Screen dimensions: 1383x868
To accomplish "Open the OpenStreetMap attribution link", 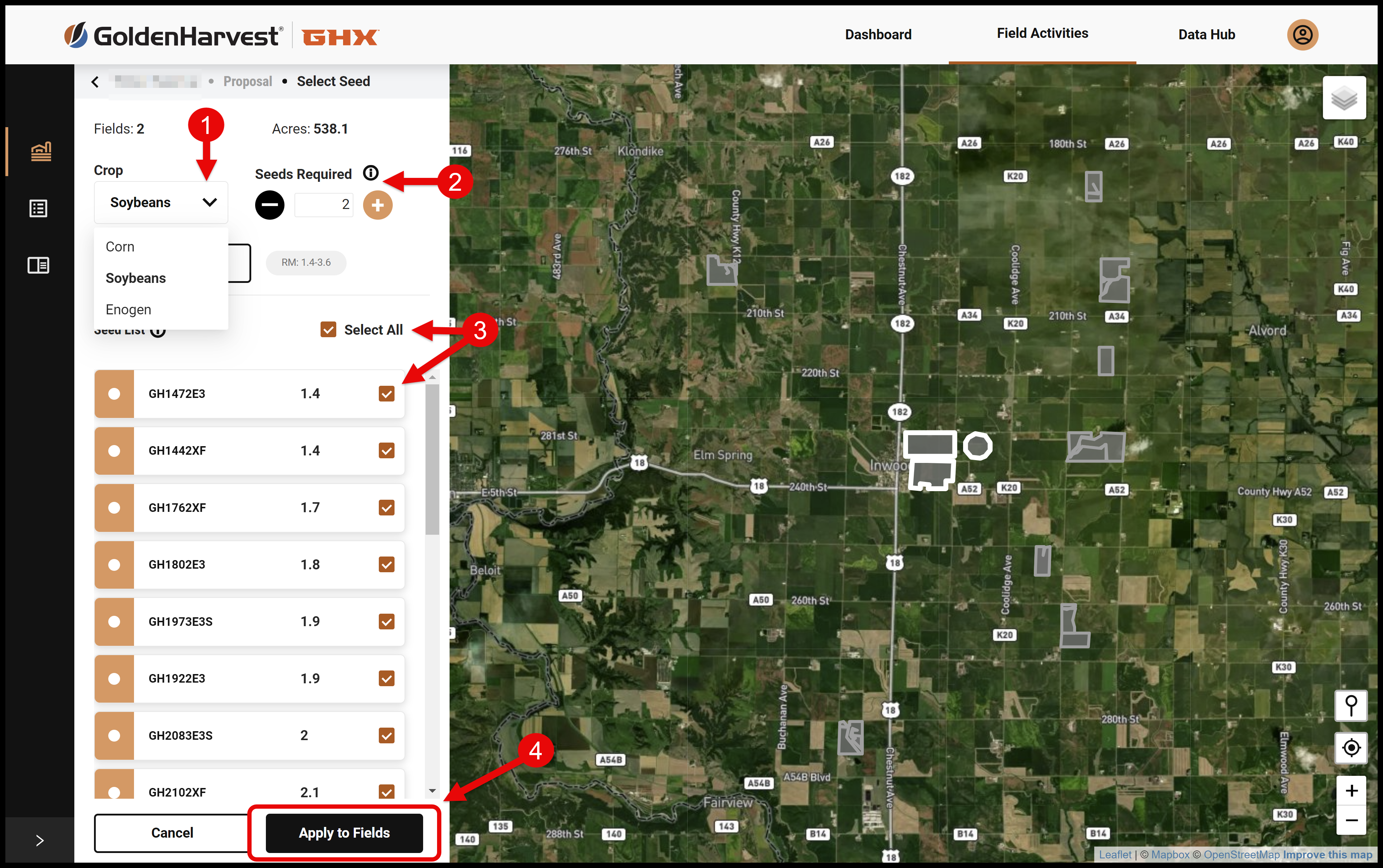I will click(x=1242, y=854).
